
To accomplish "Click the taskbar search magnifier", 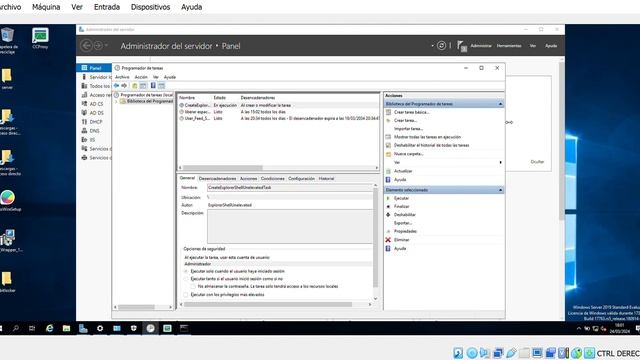I will pos(16,328).
